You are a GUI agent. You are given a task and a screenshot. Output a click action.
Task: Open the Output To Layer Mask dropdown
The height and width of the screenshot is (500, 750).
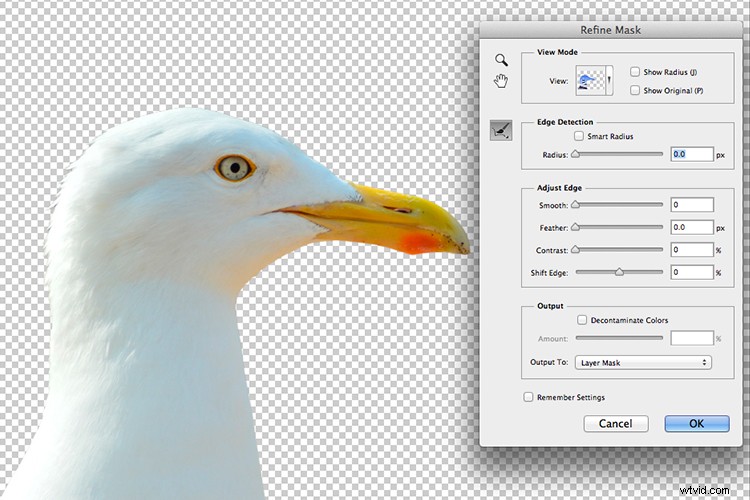point(643,363)
